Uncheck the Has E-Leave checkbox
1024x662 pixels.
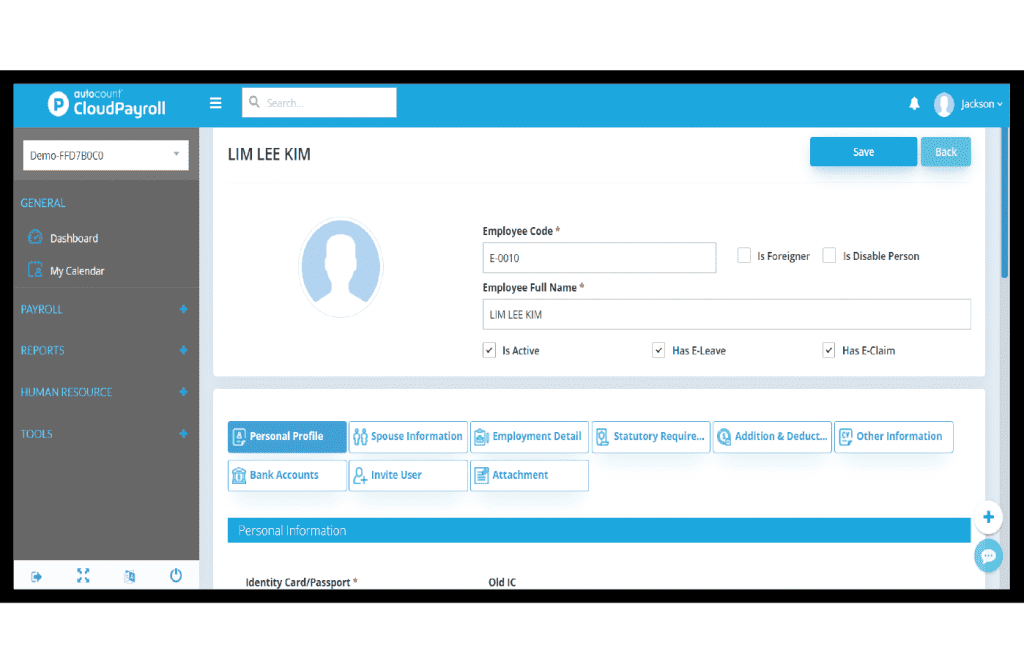(x=658, y=351)
